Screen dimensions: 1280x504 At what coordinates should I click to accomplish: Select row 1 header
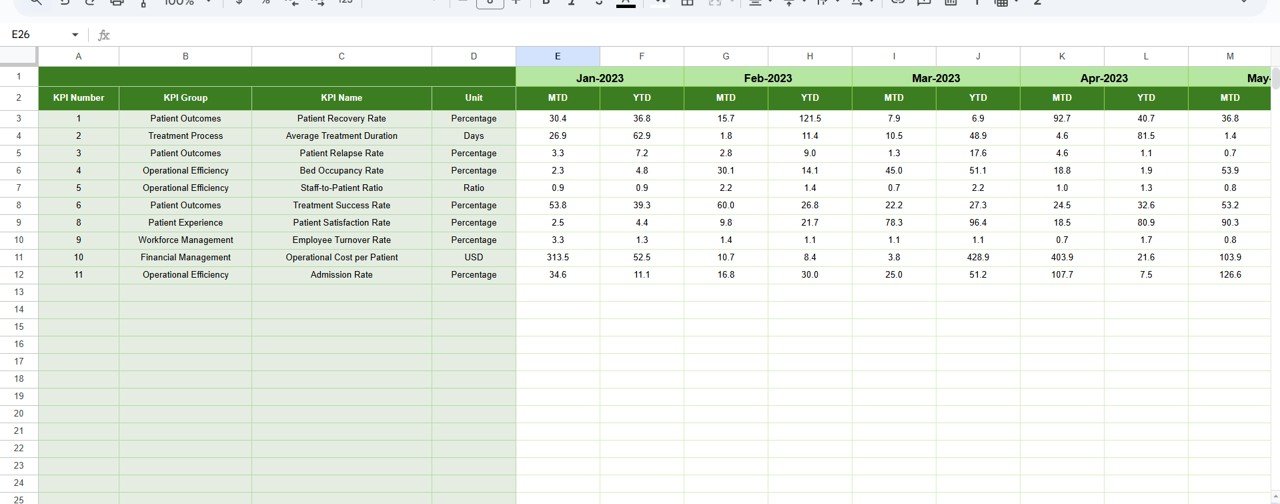19,77
